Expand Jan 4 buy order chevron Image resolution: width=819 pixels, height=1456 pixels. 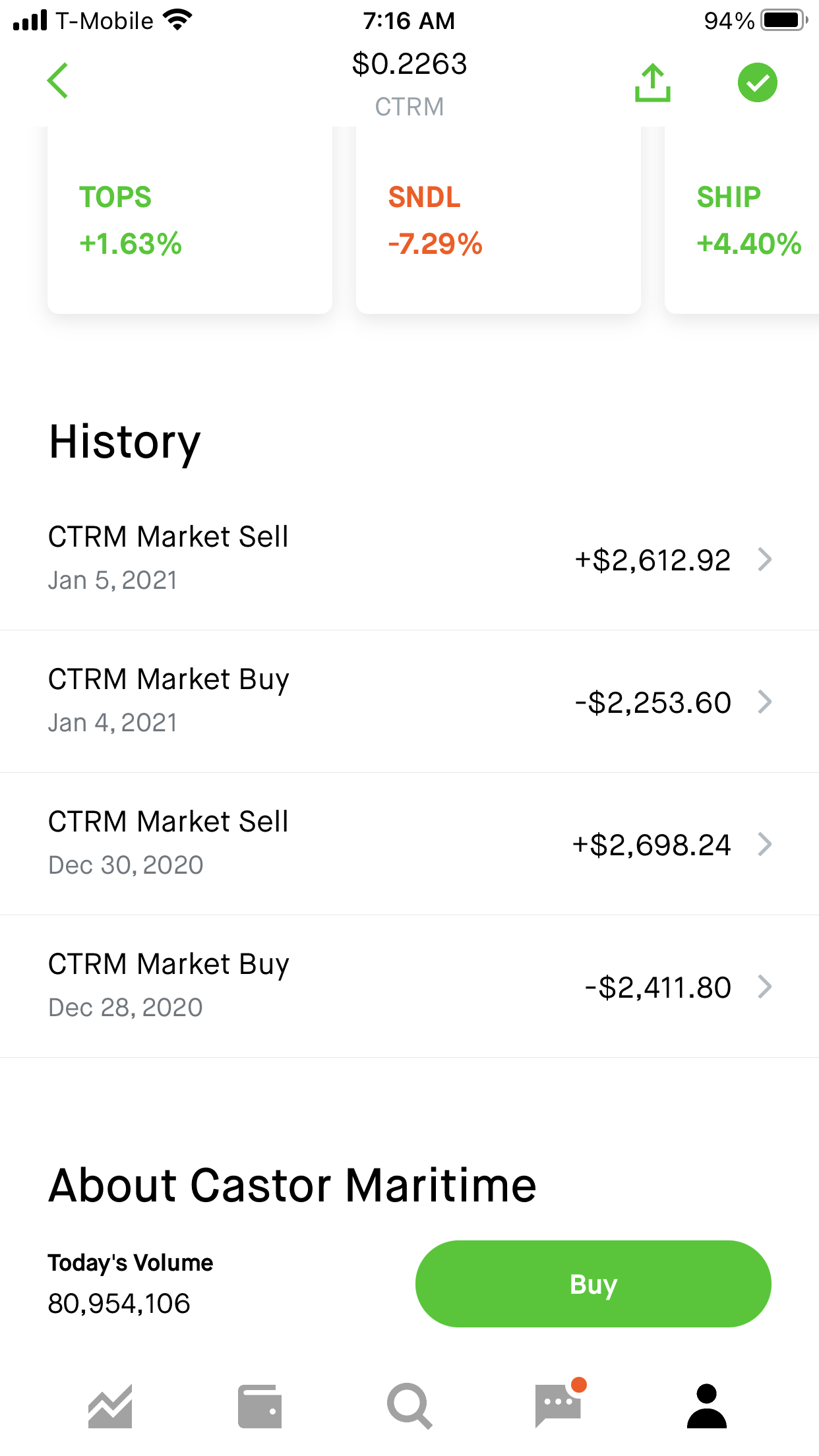765,702
